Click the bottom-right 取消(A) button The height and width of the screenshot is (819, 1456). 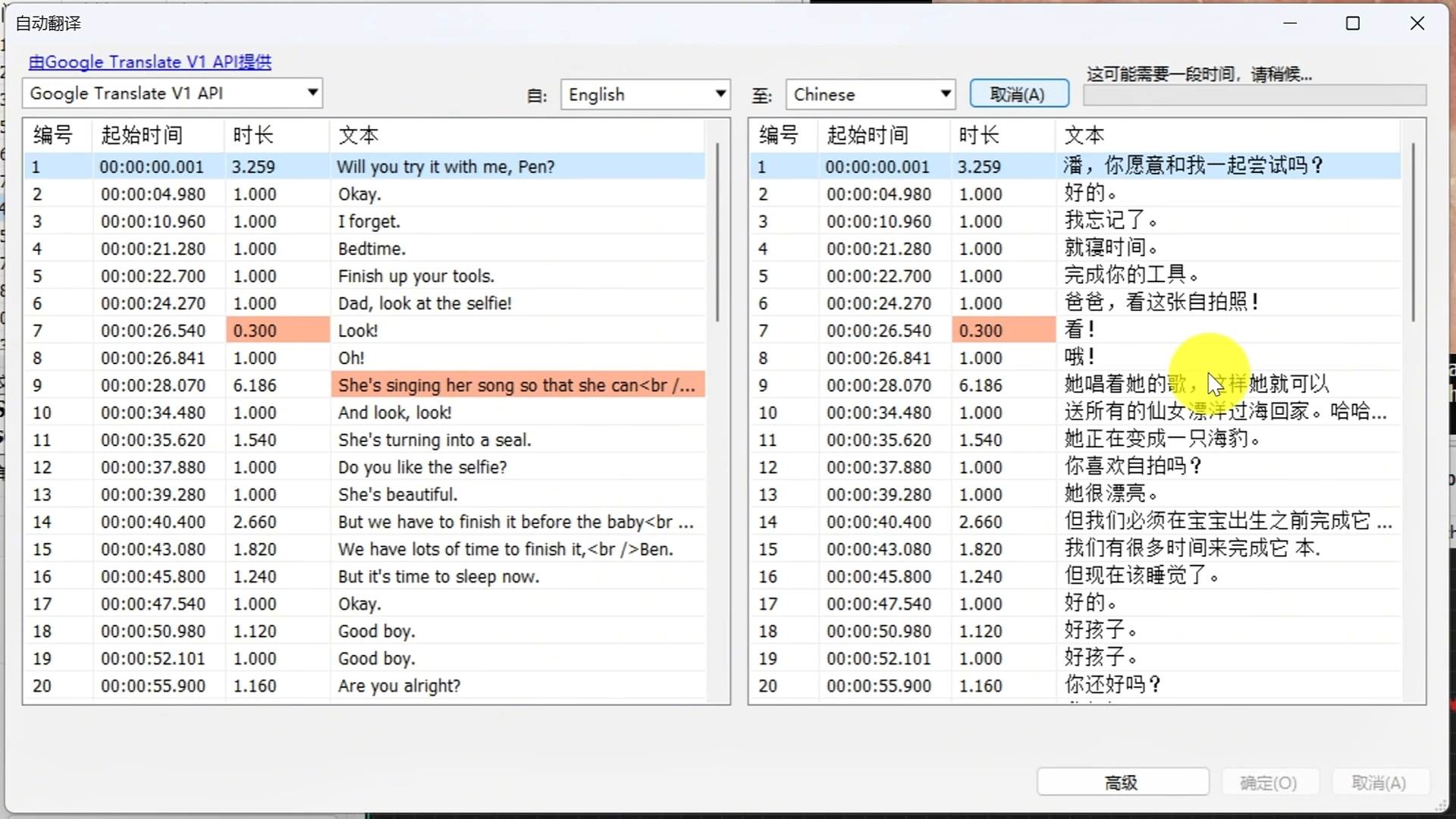coord(1378,782)
